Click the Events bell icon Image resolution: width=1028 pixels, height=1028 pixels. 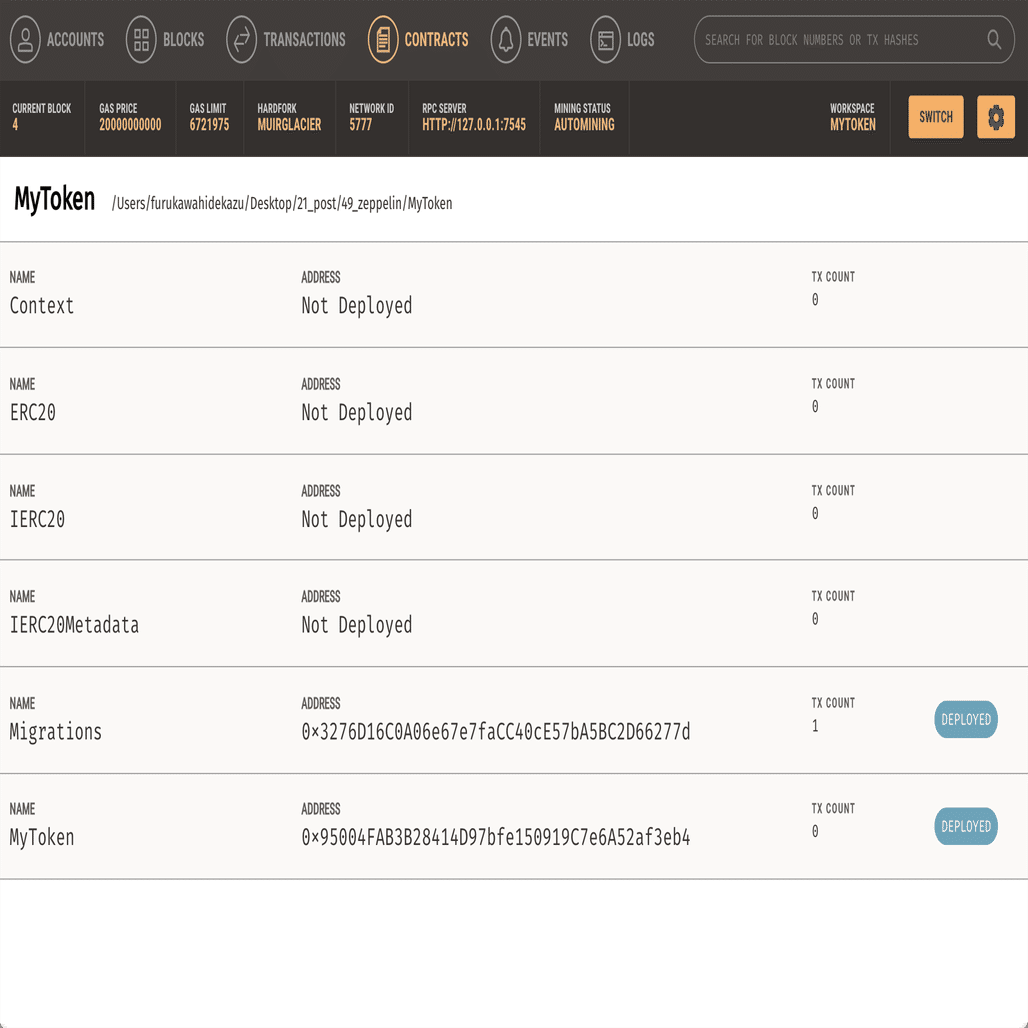click(505, 39)
